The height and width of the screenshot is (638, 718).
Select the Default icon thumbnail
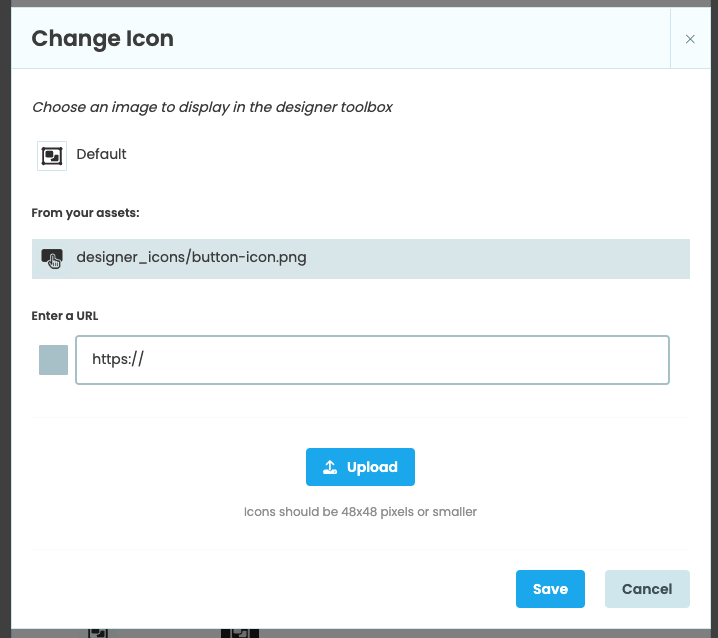[52, 156]
